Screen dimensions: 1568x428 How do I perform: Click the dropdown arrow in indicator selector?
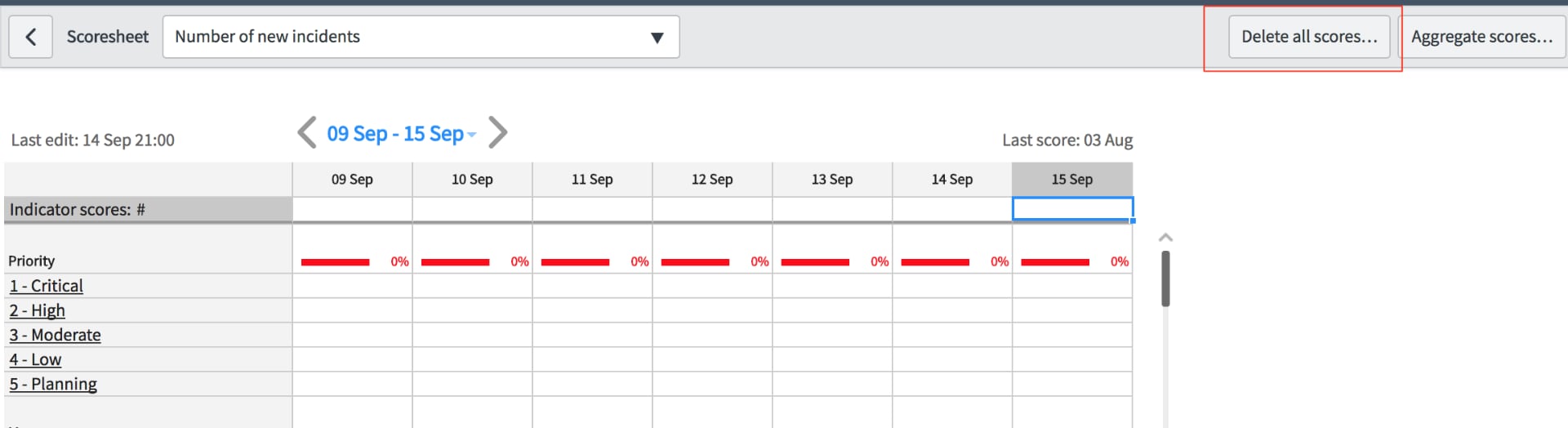click(657, 38)
